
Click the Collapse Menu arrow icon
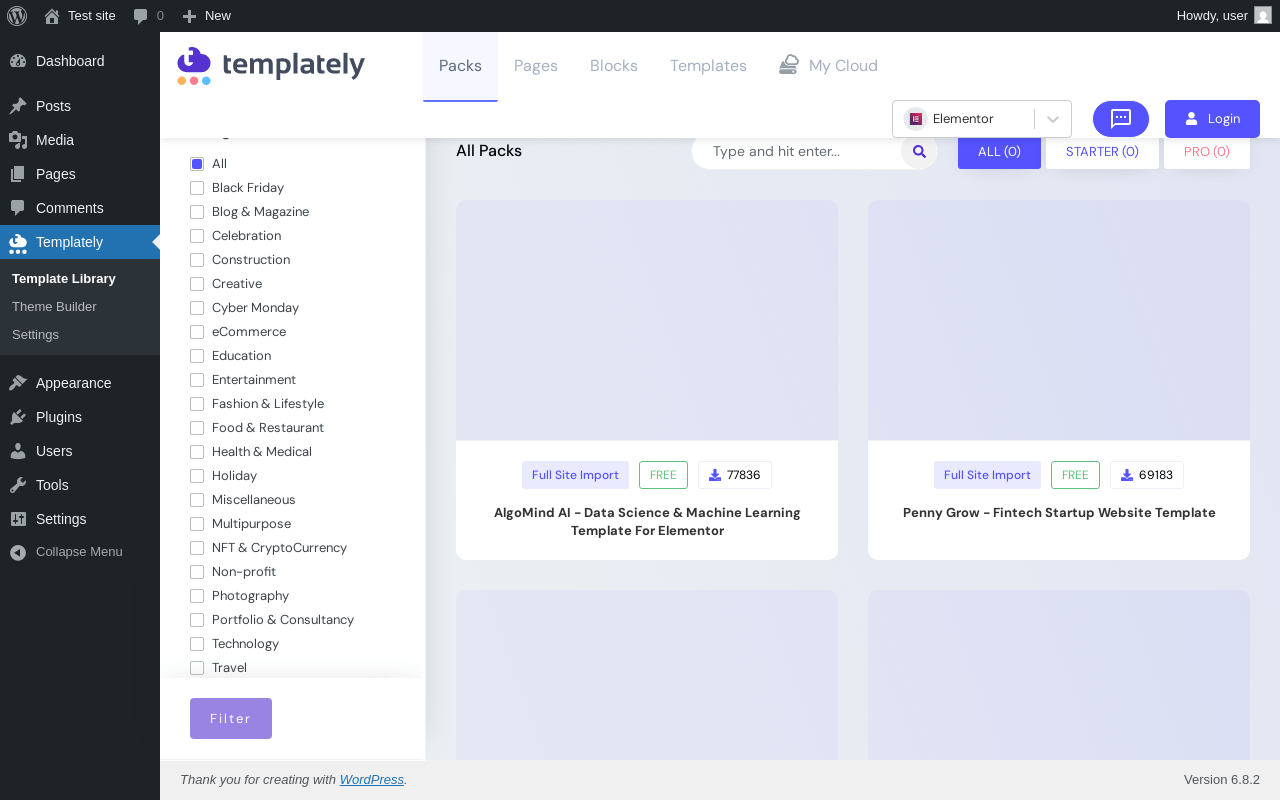[x=18, y=552]
